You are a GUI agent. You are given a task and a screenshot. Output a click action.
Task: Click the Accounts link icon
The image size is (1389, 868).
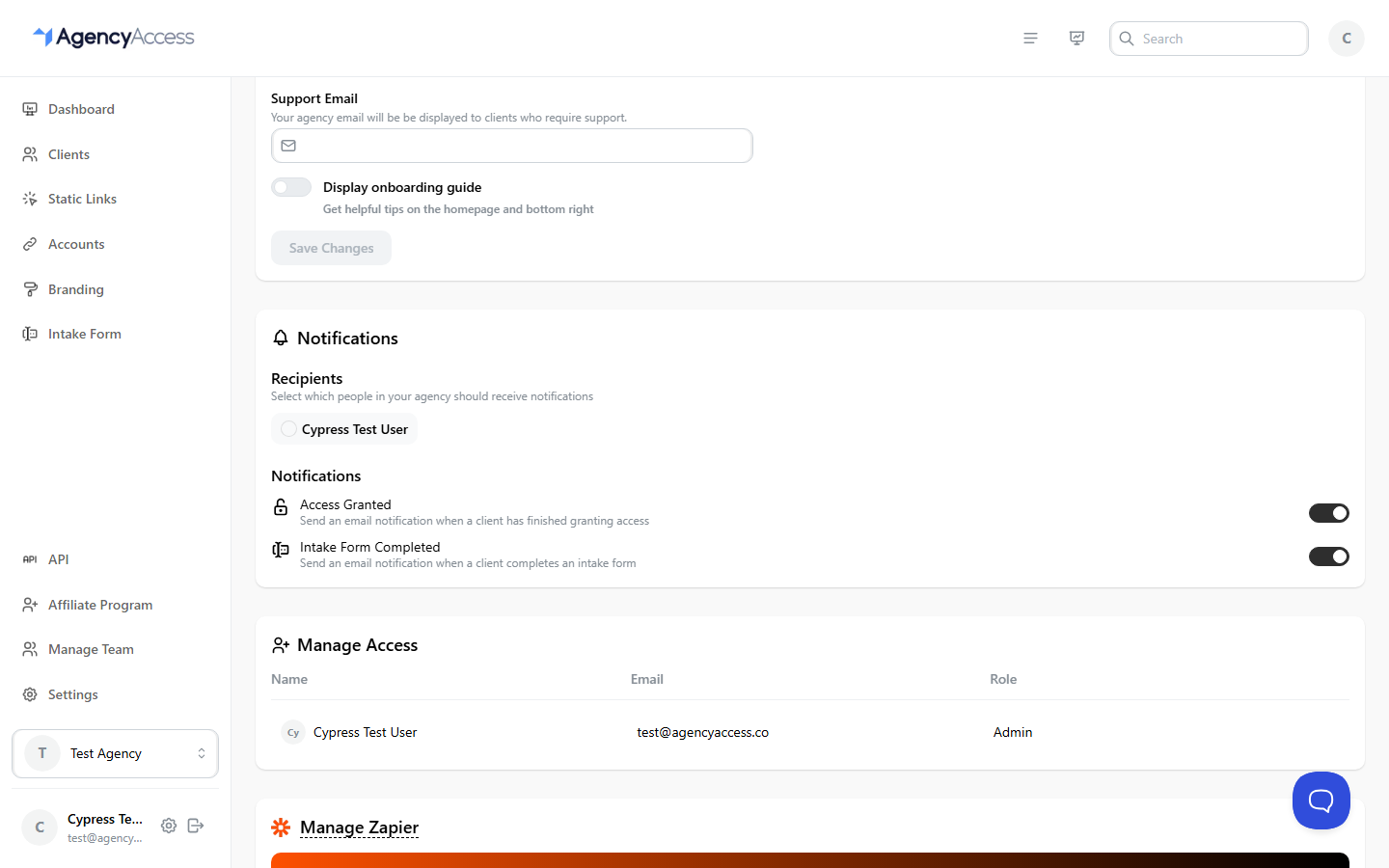coord(30,244)
